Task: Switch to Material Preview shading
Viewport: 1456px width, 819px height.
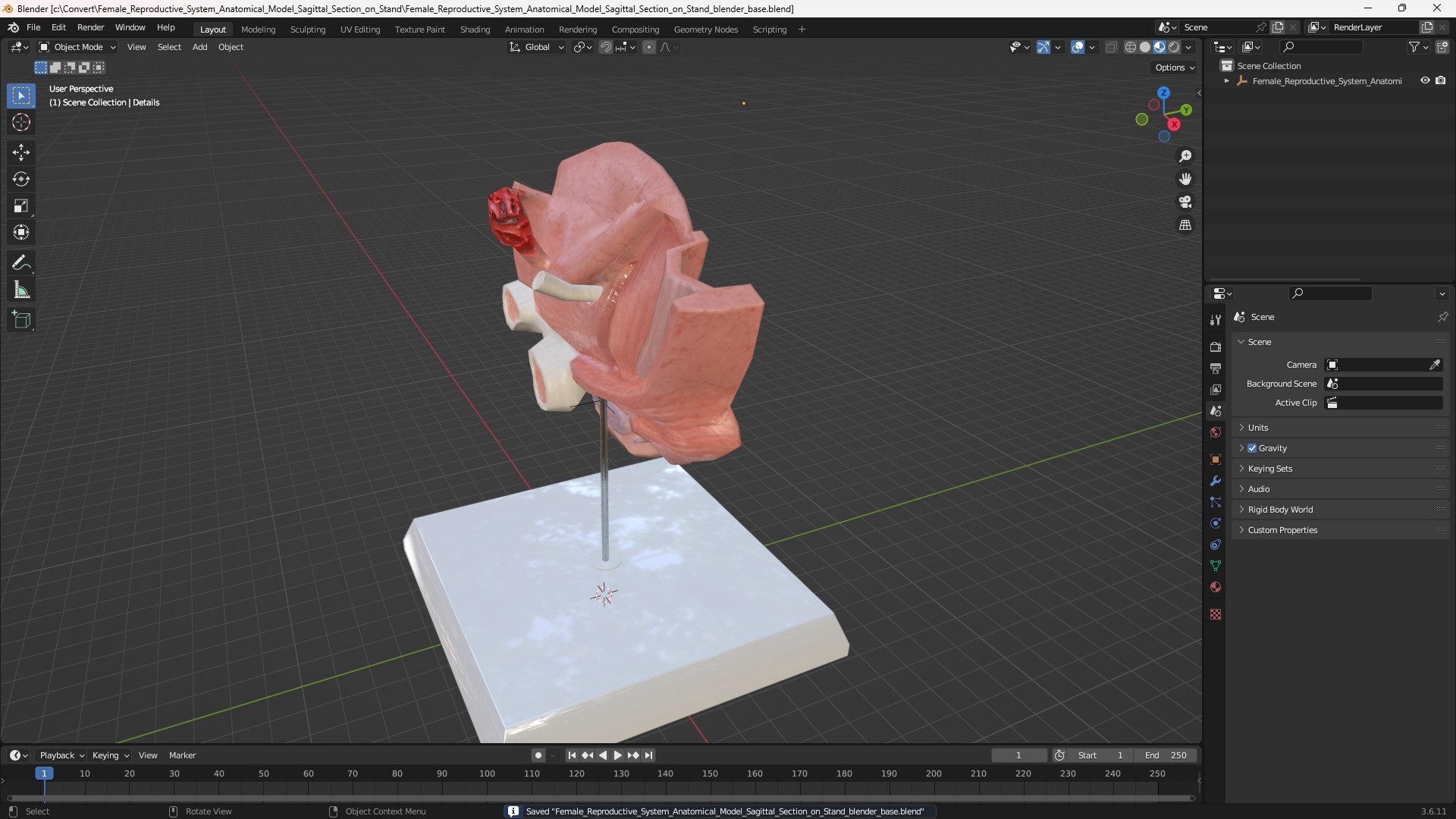Action: [1159, 47]
